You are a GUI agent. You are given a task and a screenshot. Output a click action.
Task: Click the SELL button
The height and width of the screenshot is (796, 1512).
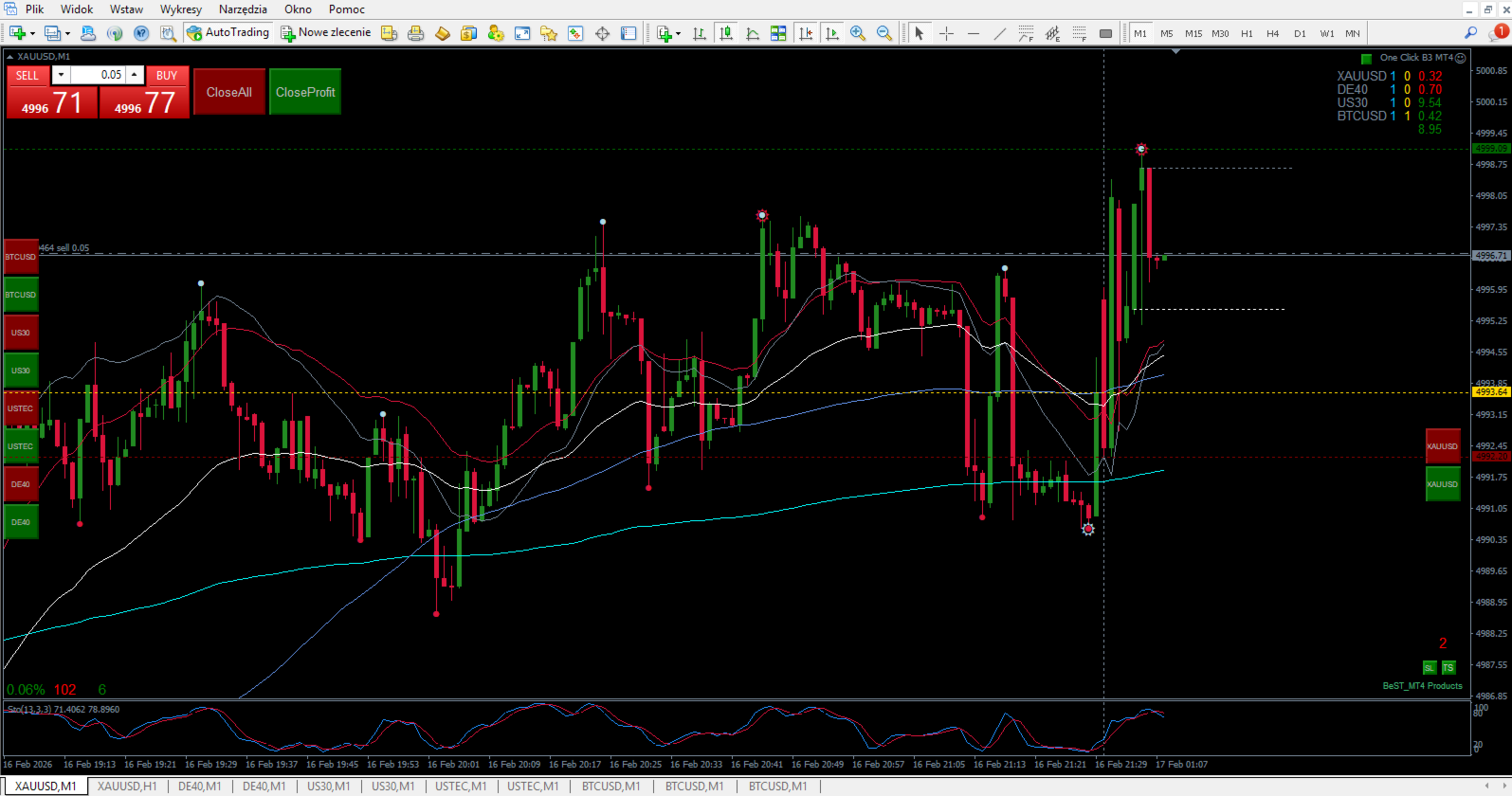27,76
